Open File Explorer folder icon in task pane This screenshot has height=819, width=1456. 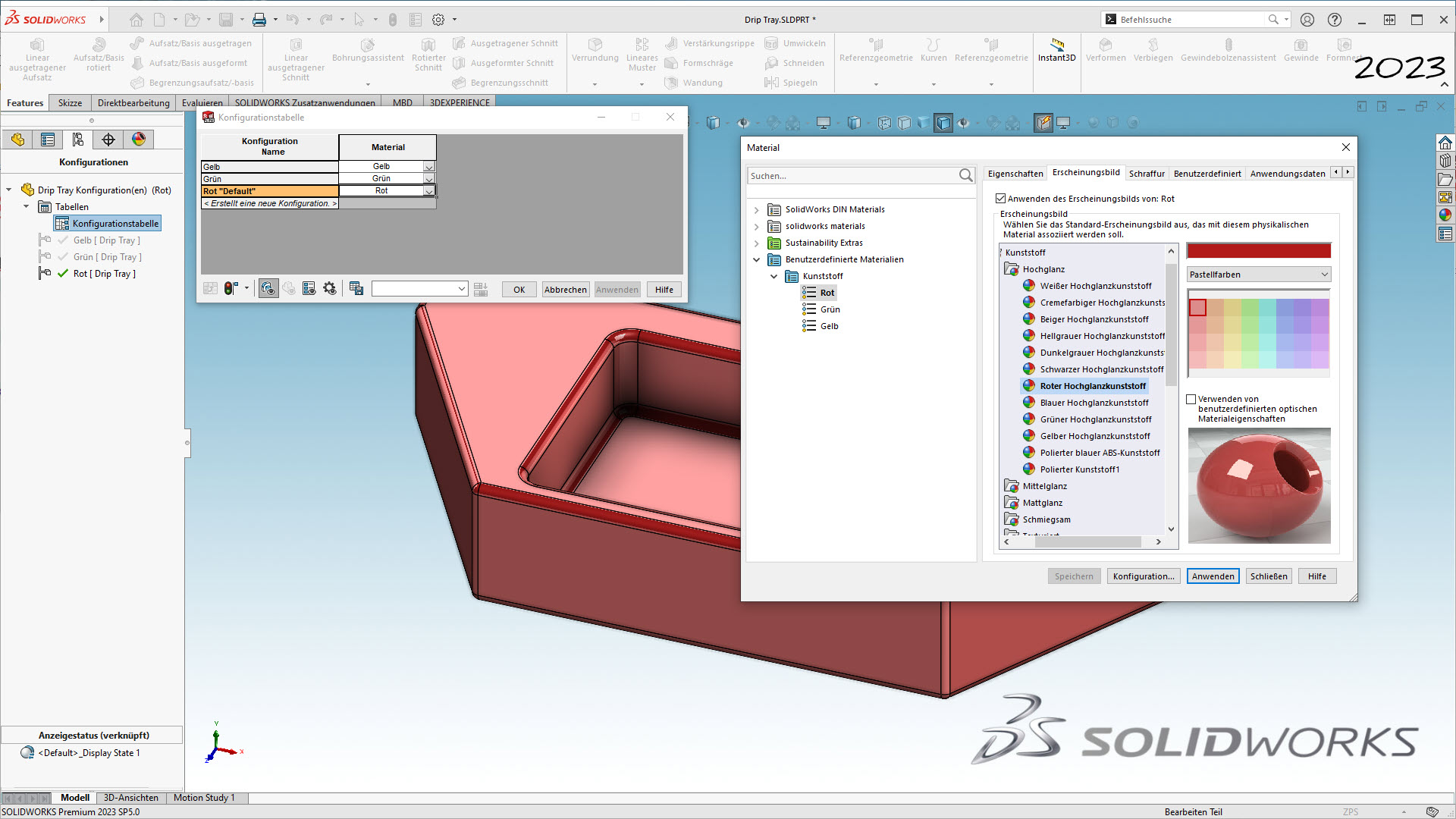point(1445,180)
